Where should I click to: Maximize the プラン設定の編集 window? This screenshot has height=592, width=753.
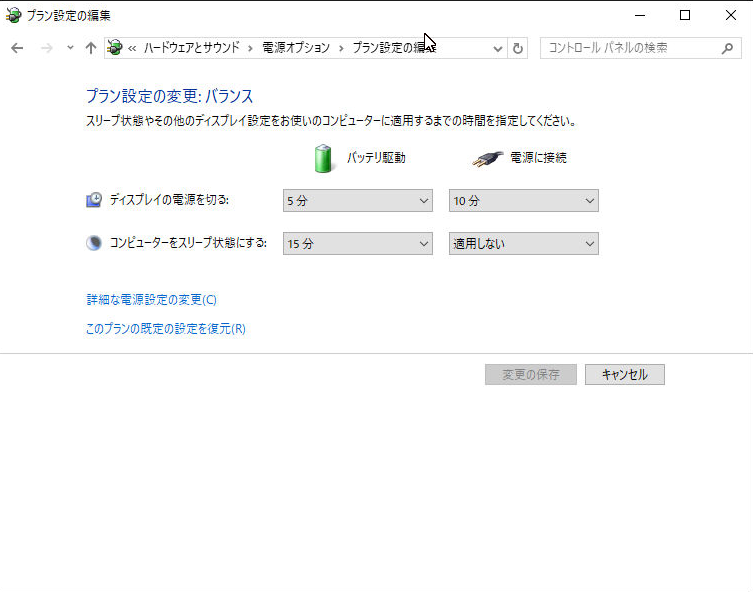(685, 15)
